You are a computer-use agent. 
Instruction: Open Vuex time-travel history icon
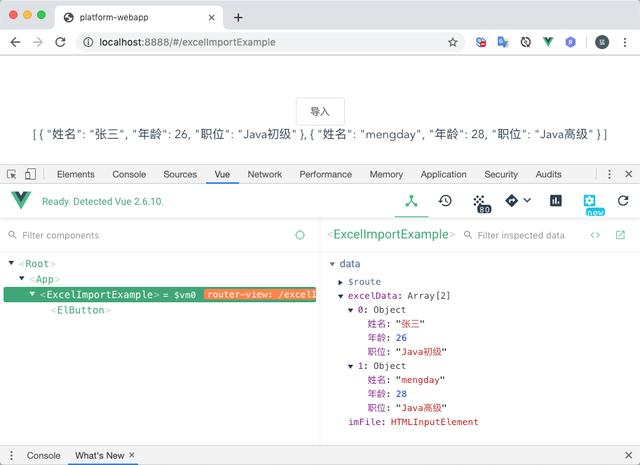(445, 201)
